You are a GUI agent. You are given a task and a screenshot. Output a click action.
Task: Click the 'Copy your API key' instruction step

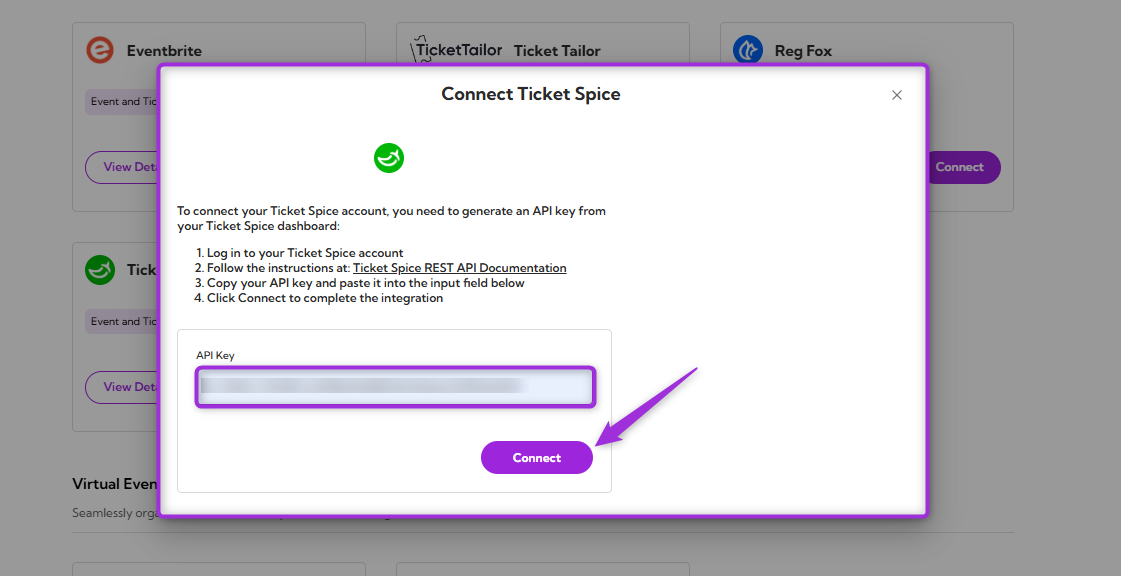coord(366,283)
